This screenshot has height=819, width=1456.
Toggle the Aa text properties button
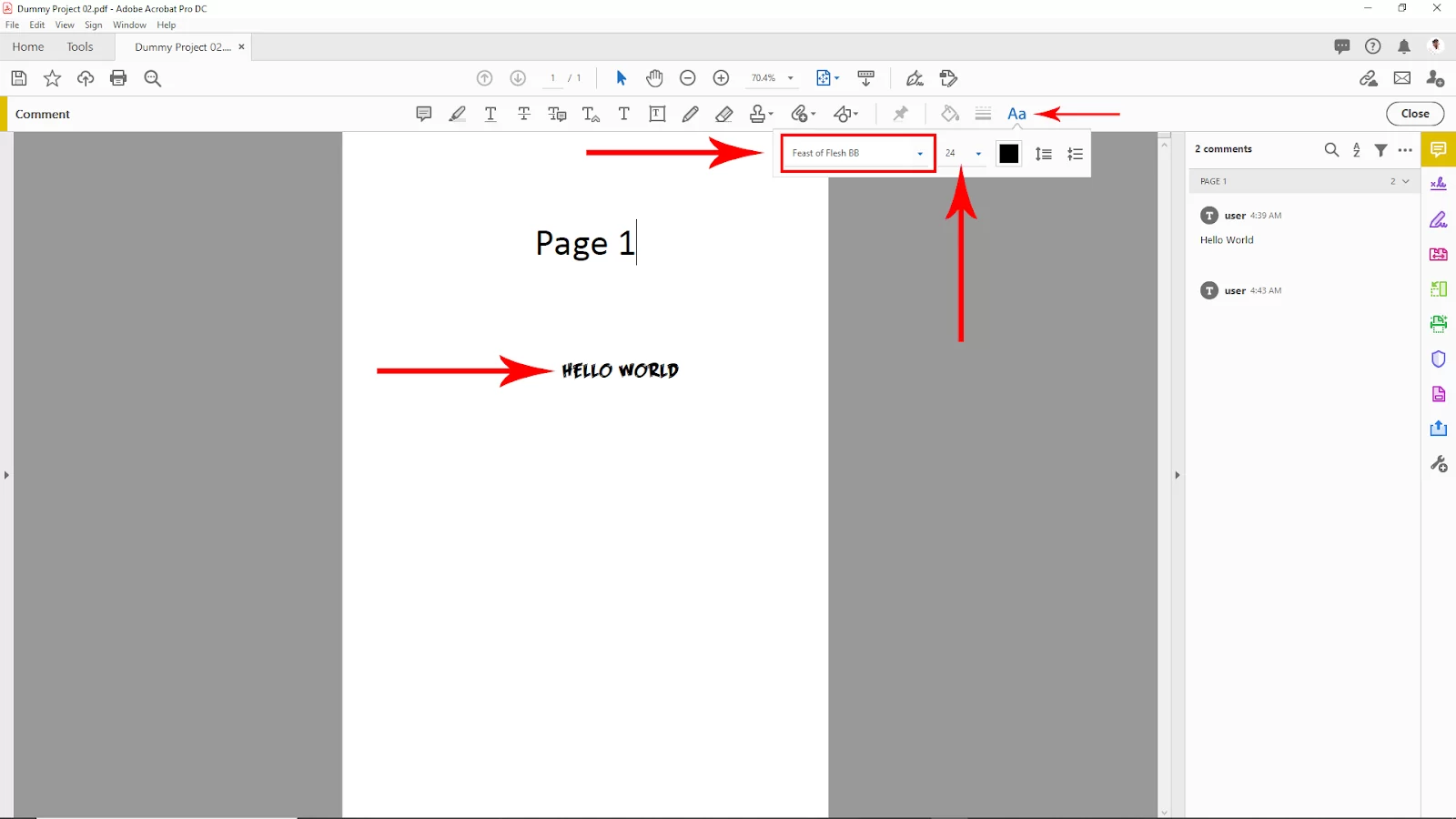click(1016, 114)
